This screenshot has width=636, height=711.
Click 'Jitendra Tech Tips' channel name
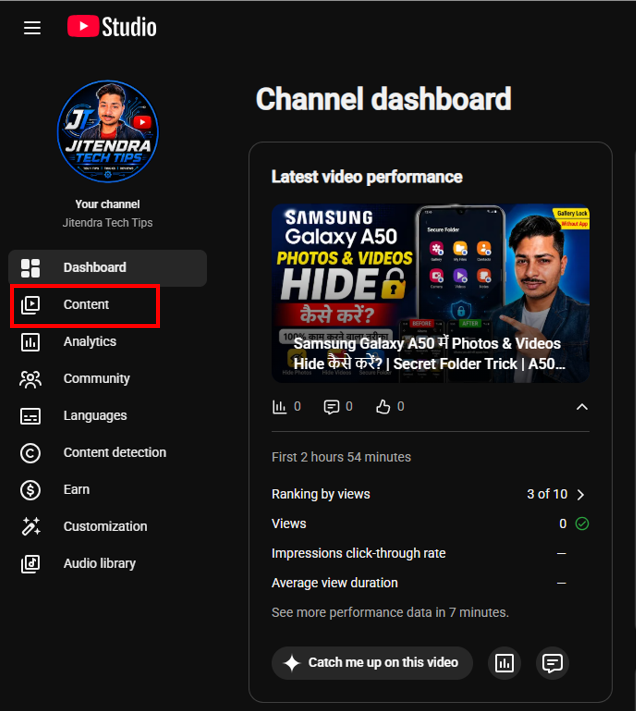(107, 223)
